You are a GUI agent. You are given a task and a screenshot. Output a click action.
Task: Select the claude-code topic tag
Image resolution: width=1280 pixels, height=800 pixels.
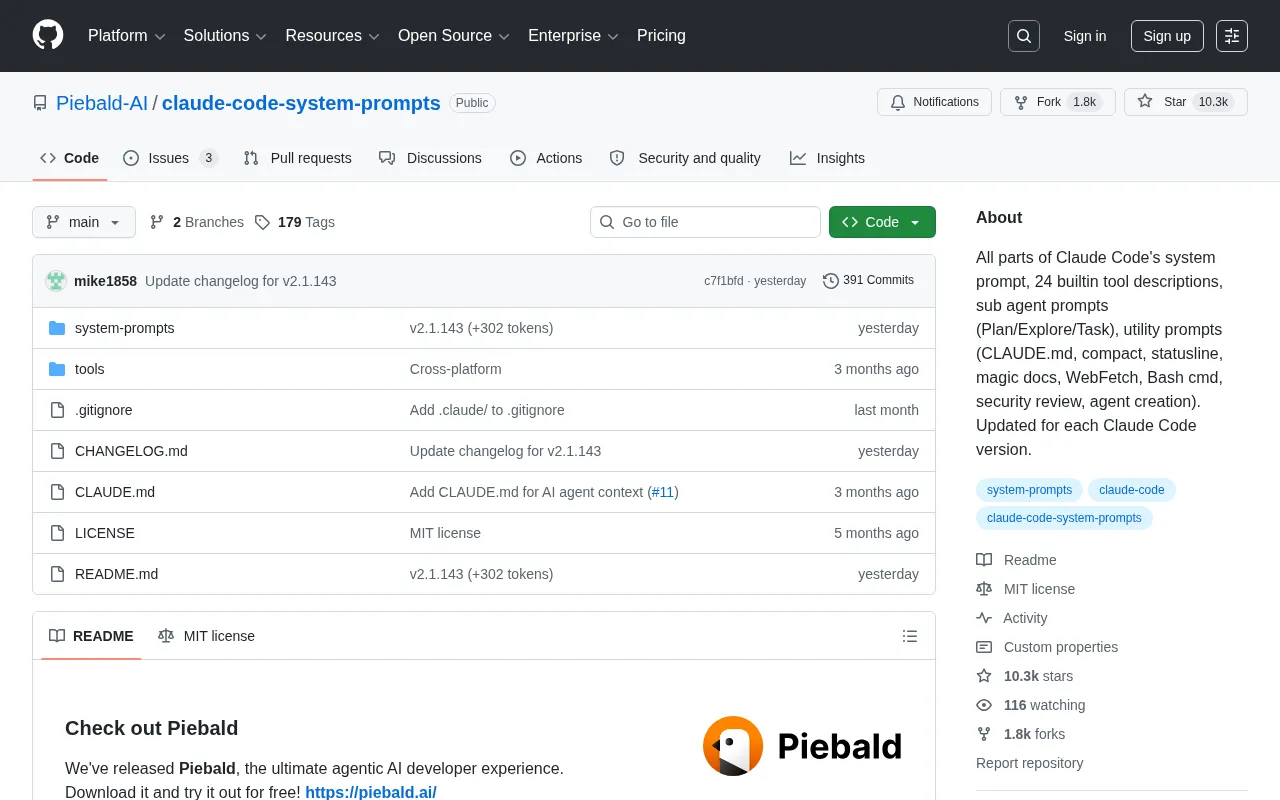point(1132,490)
